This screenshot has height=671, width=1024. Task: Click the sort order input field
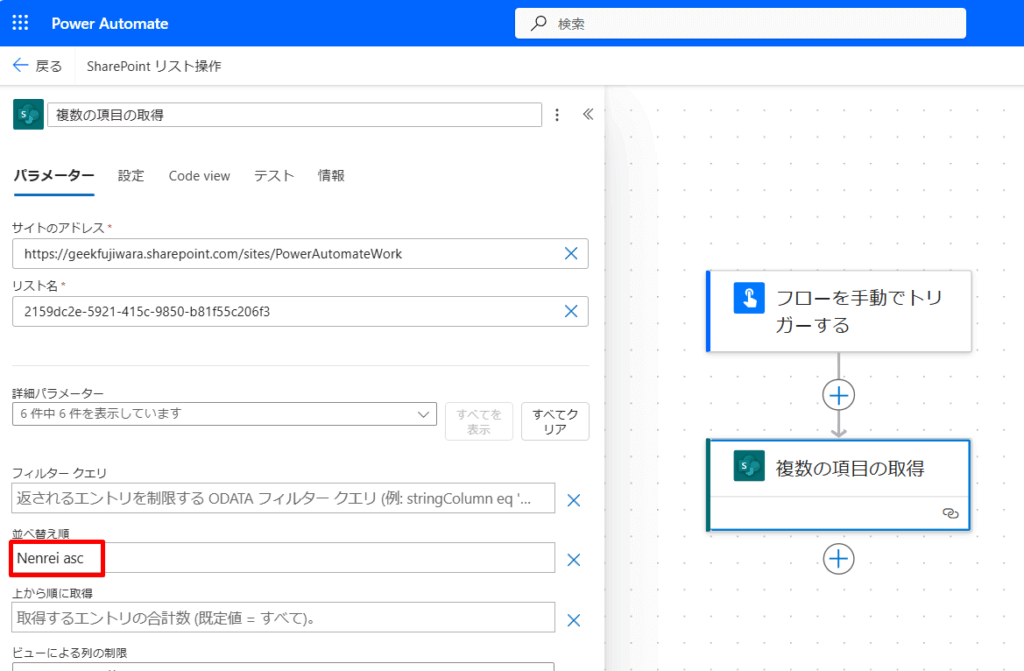tap(283, 558)
